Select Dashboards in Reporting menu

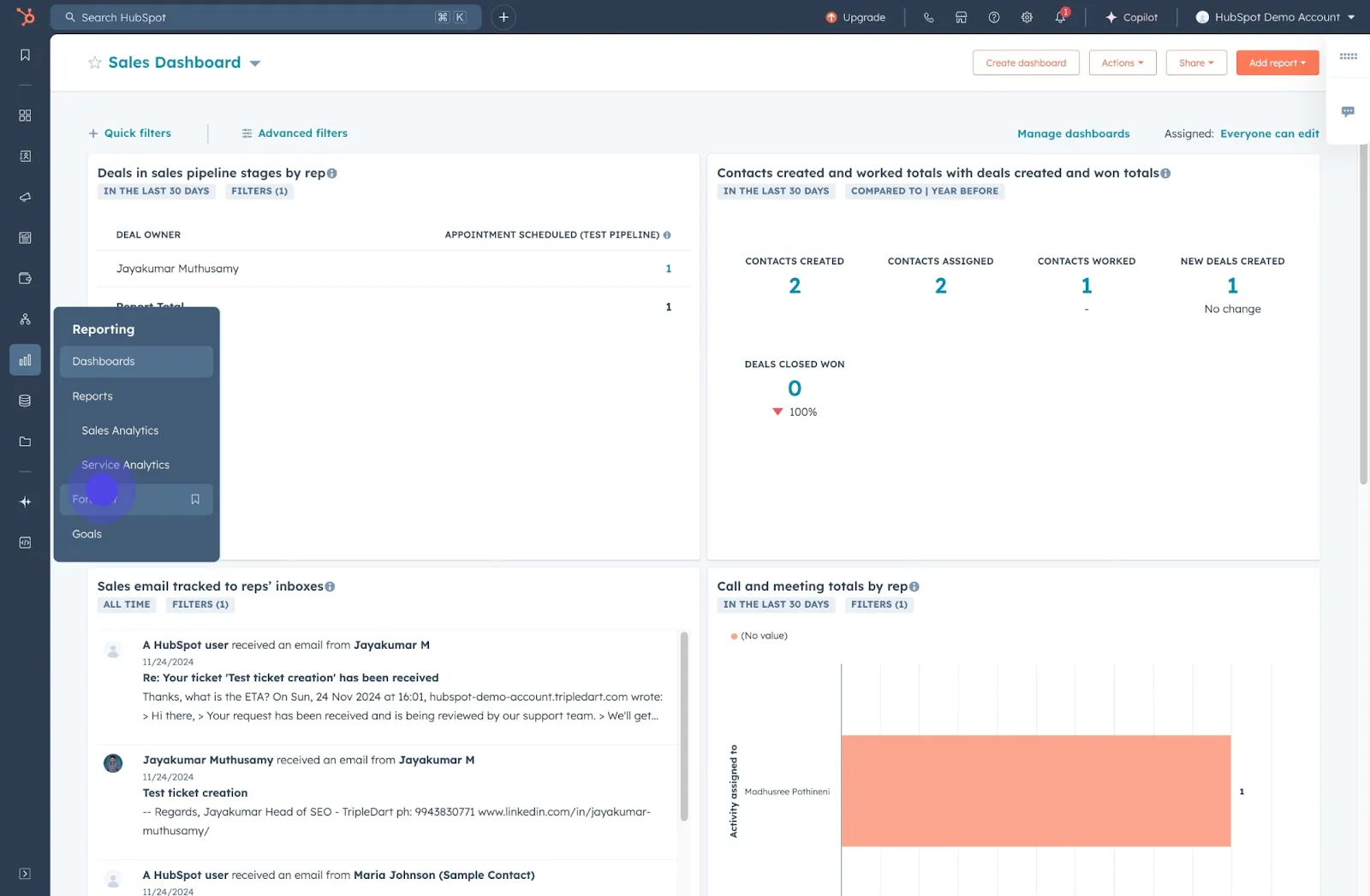coord(136,361)
